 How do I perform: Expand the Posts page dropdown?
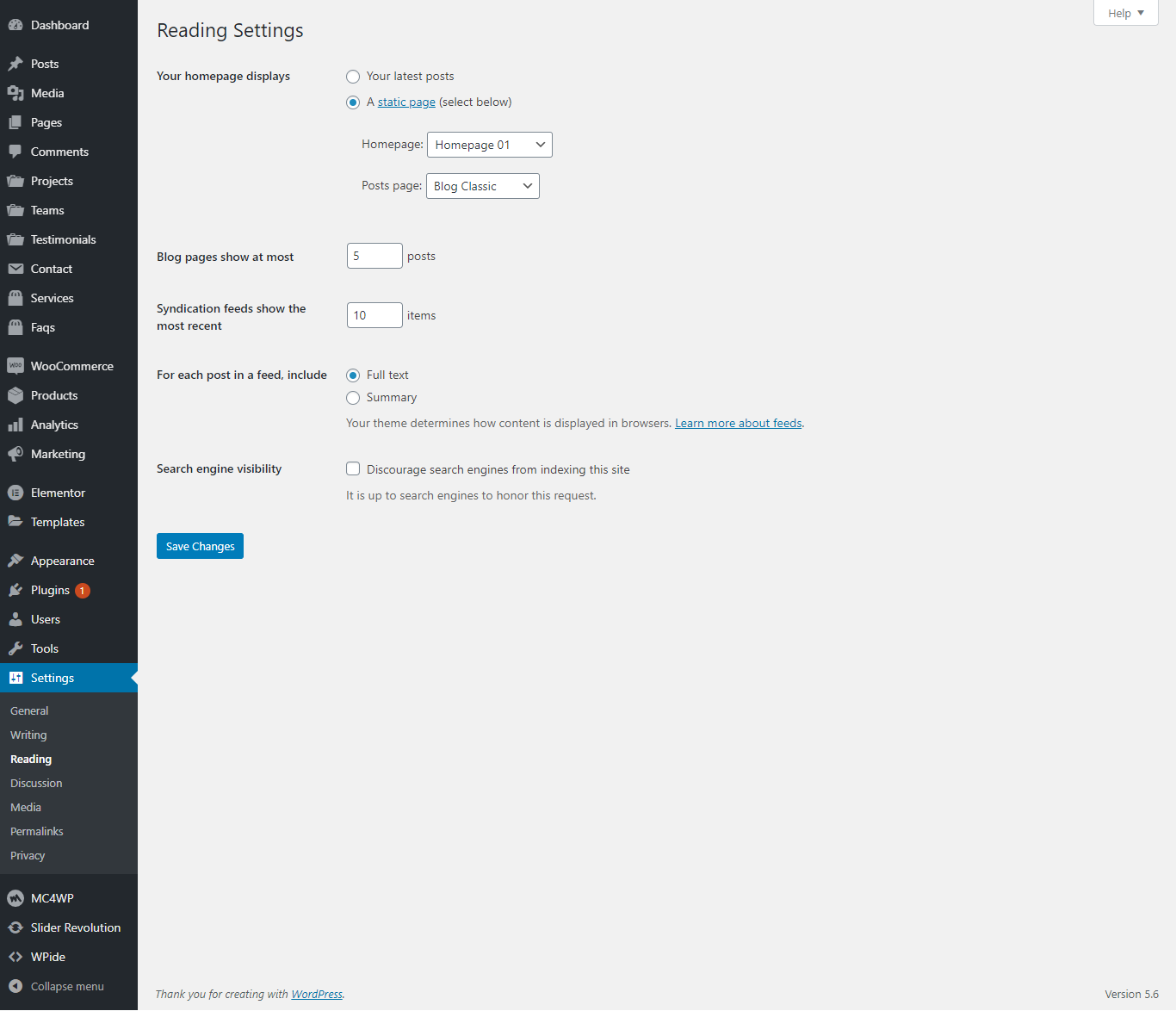pyautogui.click(x=482, y=186)
